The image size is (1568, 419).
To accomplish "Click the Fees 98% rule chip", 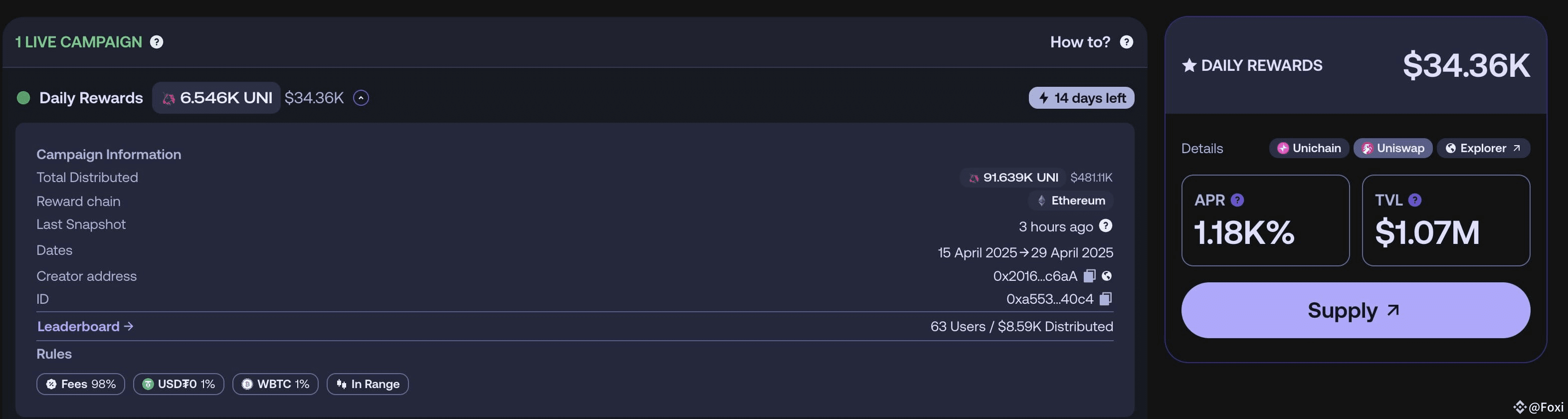I will pos(81,384).
